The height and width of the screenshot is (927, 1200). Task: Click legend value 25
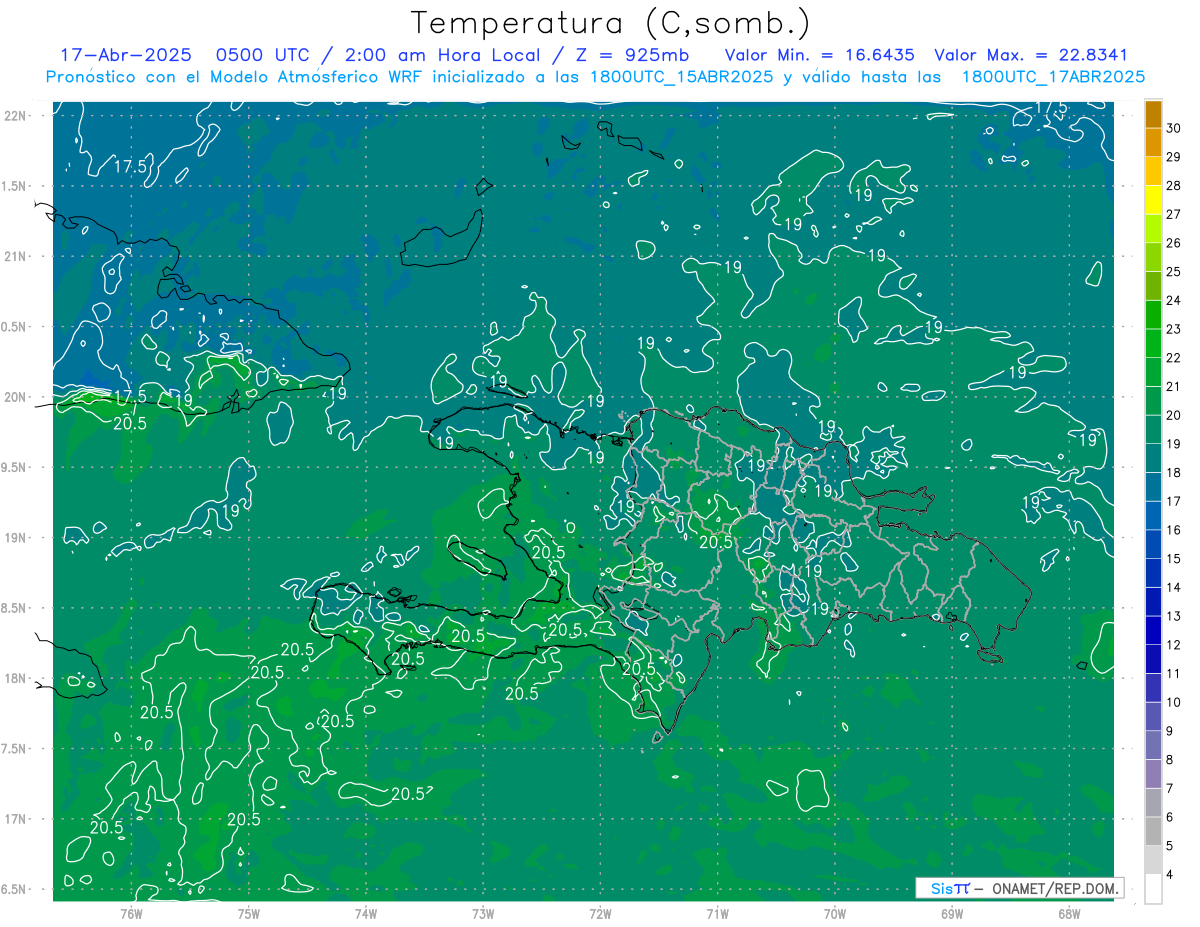(1174, 272)
